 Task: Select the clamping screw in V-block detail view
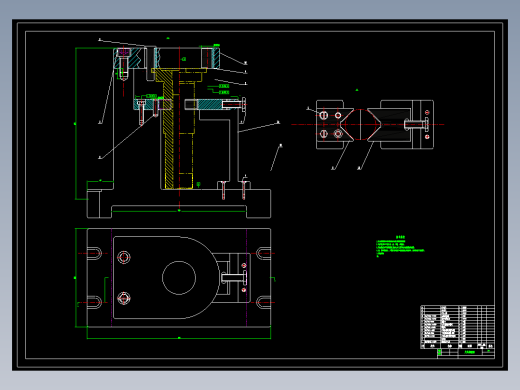coord(416,124)
